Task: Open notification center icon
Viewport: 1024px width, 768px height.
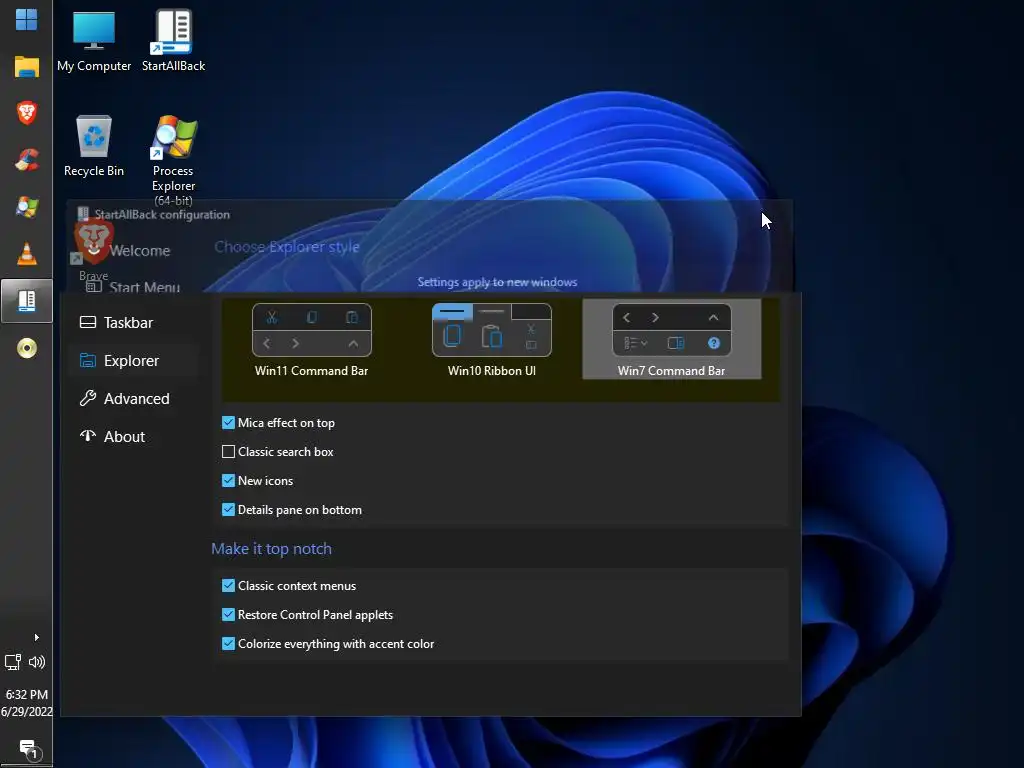Action: point(28,749)
